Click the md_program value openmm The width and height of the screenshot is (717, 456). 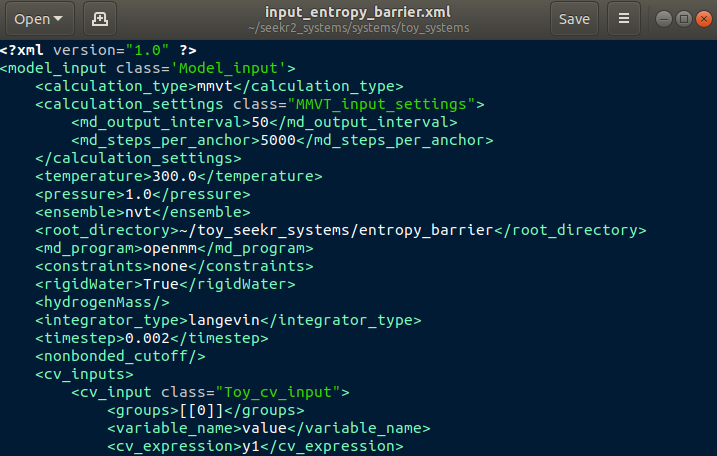(170, 248)
